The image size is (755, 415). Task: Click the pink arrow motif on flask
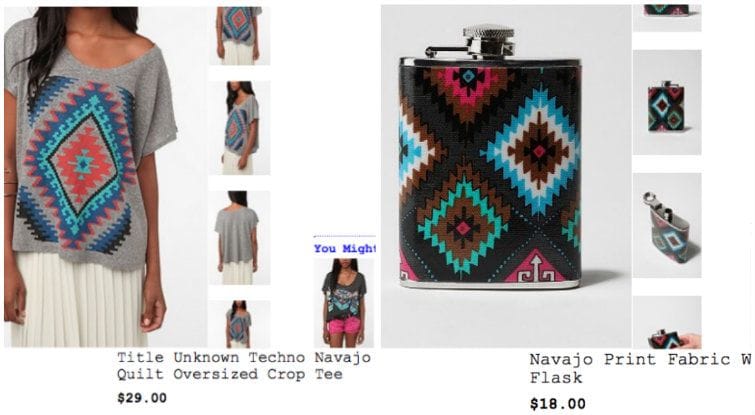[x=534, y=267]
